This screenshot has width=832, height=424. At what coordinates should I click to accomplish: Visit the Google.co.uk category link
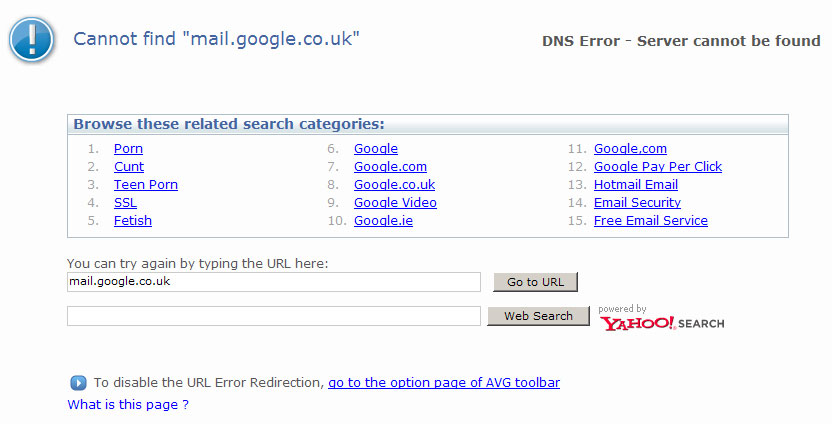[x=394, y=185]
